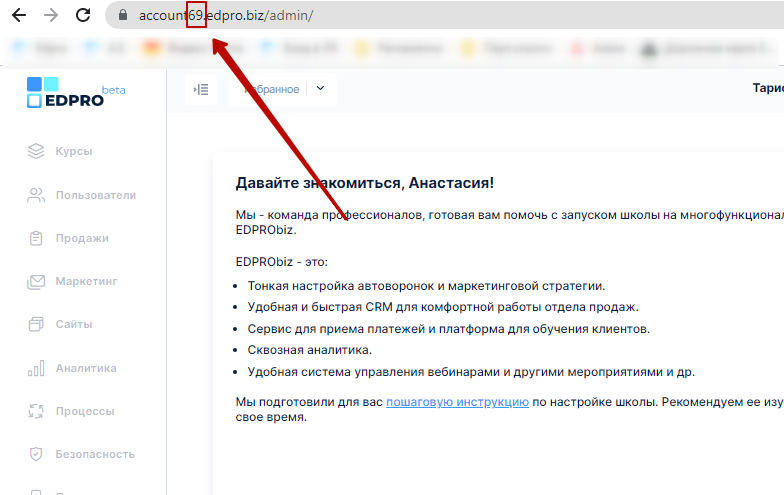784x495 pixels.
Task: Expand the Избранное dropdown arrow
Action: (320, 88)
